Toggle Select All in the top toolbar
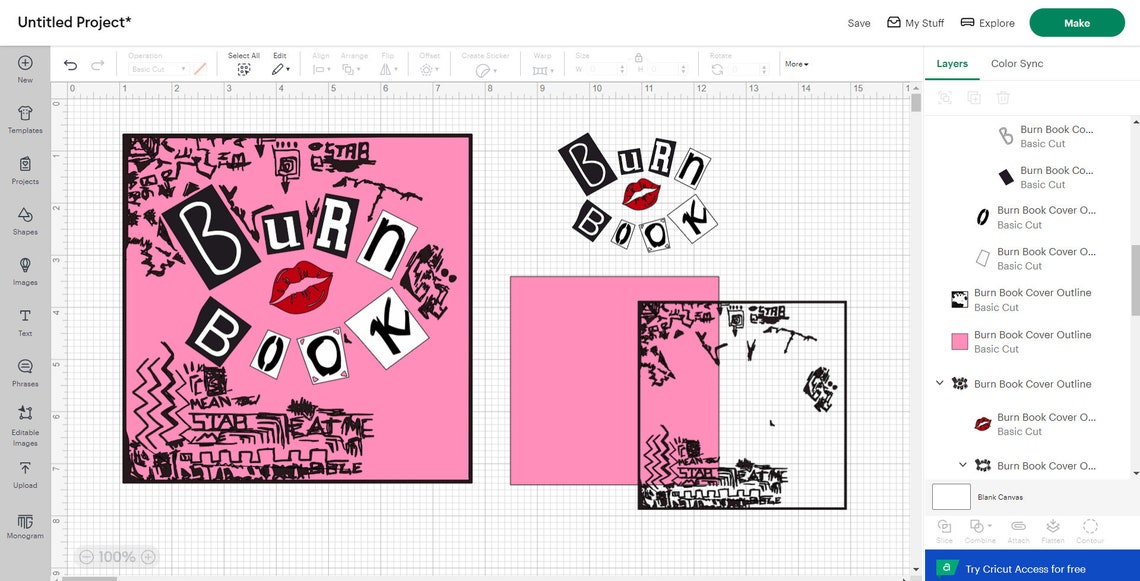The width and height of the screenshot is (1140, 581). click(x=243, y=64)
